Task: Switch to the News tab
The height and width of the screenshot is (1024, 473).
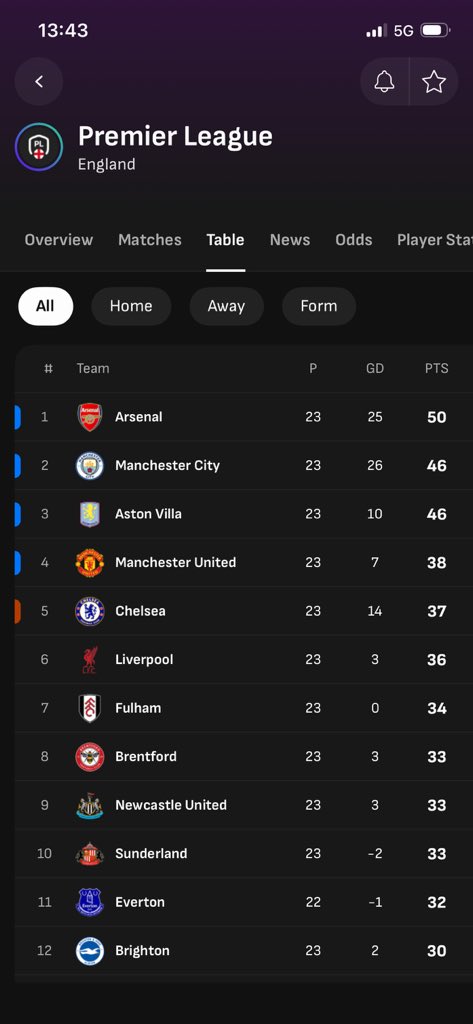Action: [290, 240]
